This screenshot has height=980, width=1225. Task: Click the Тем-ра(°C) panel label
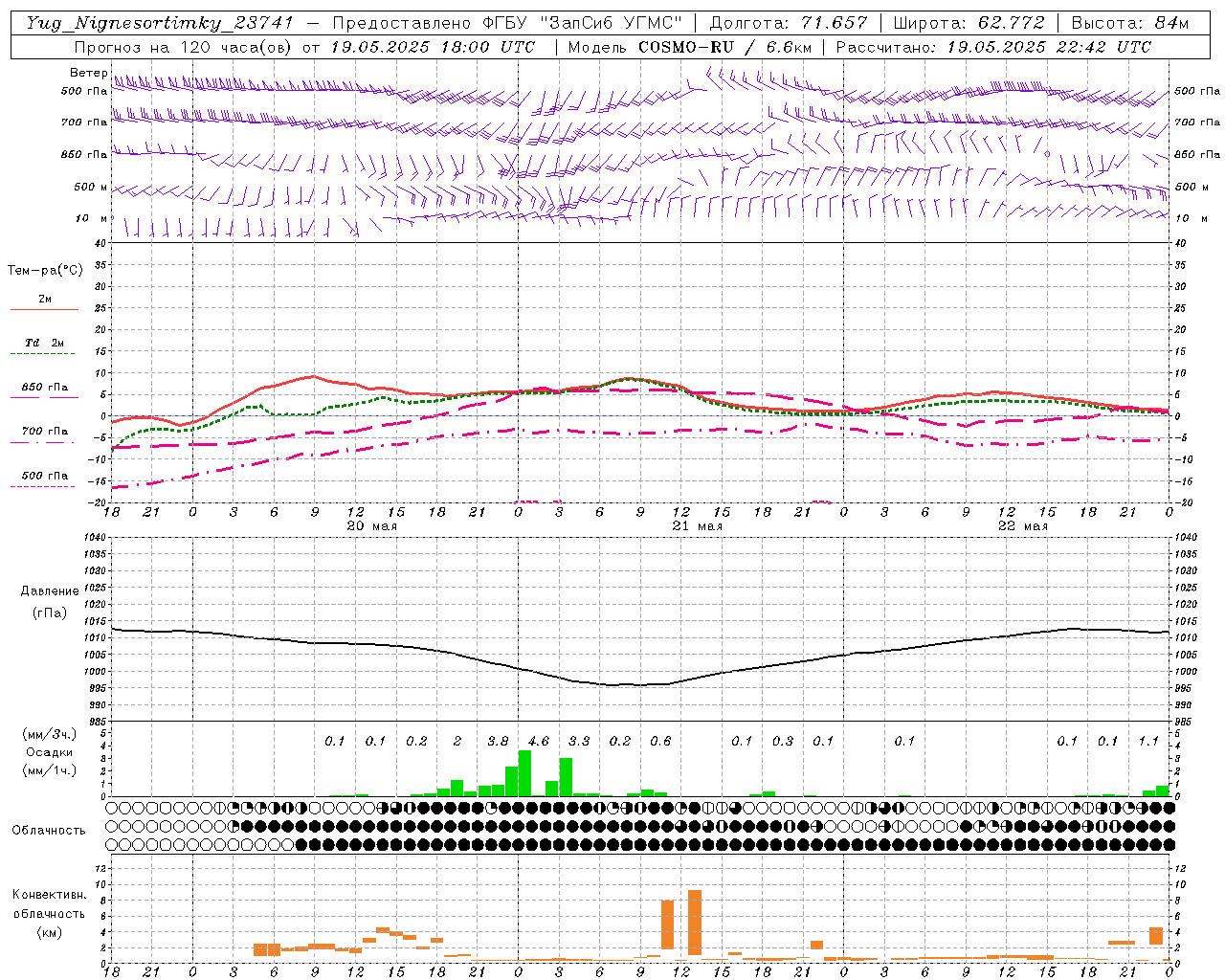pyautogui.click(x=45, y=271)
